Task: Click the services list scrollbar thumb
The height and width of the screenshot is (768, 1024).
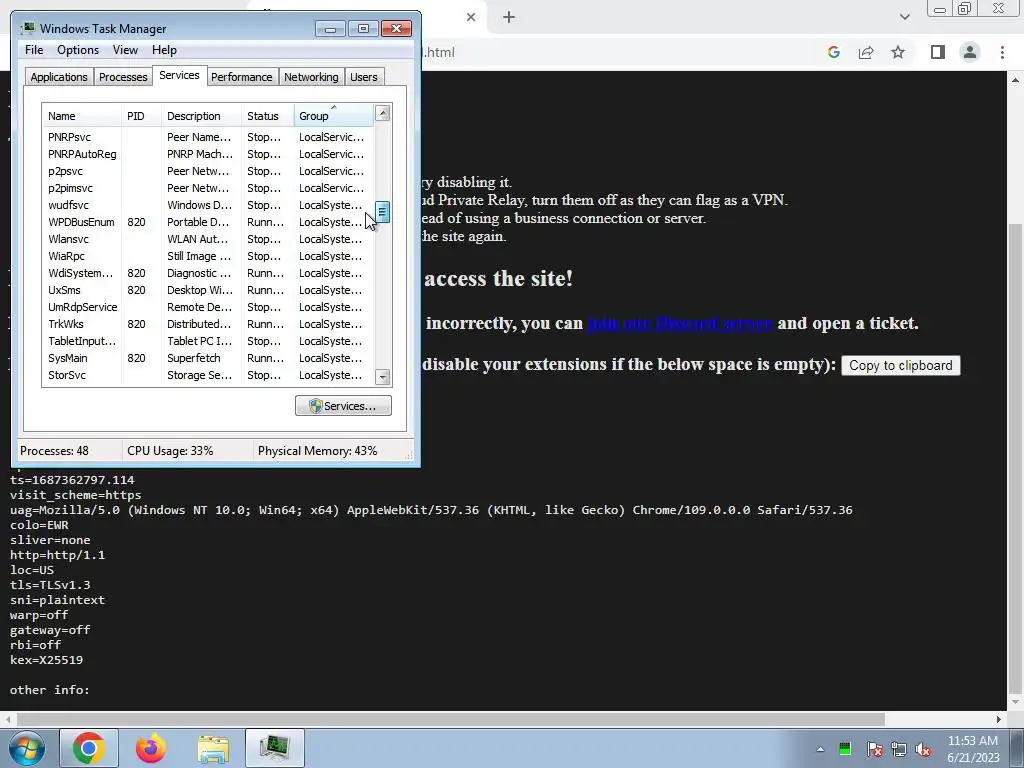Action: coord(383,212)
